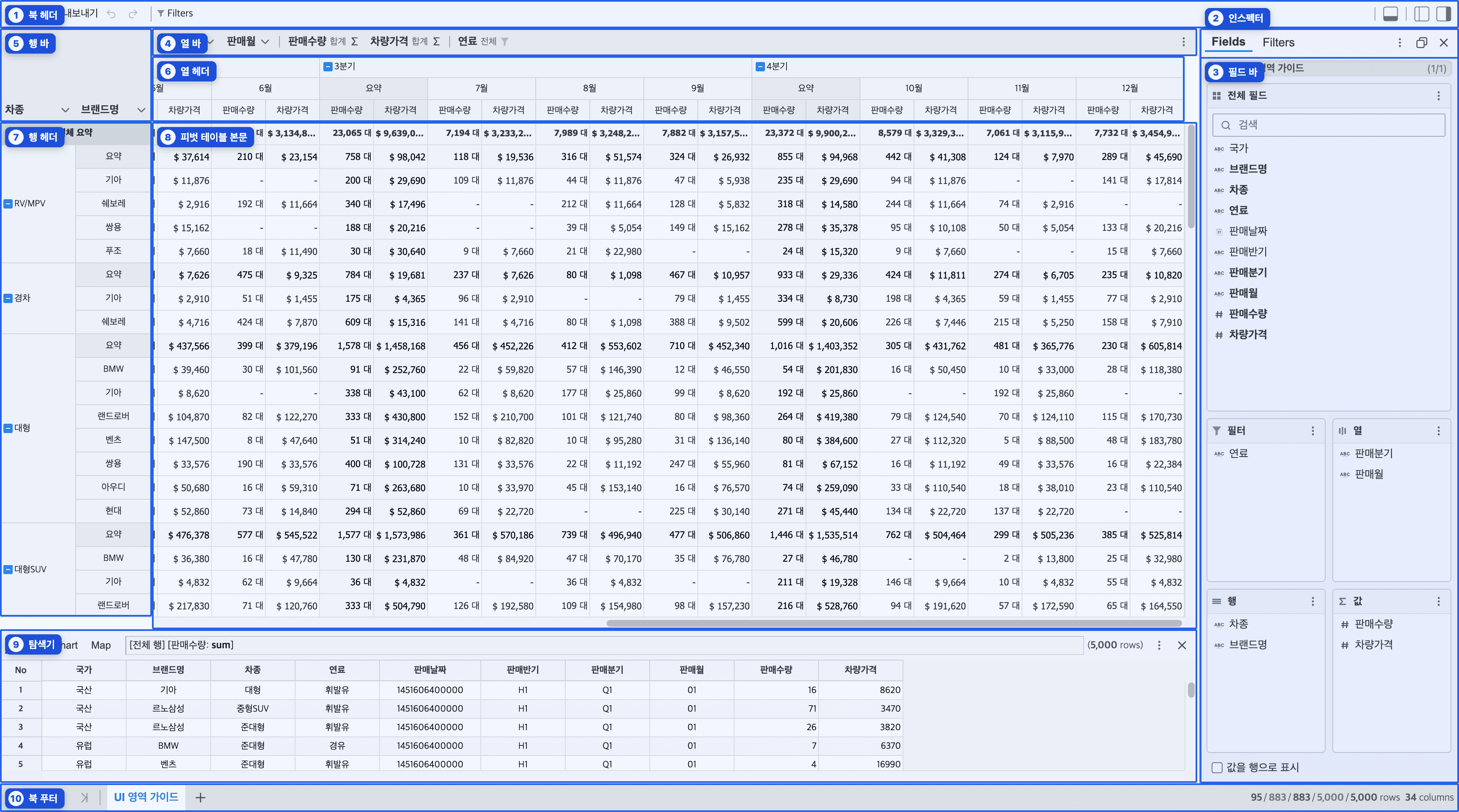Open the 행 zone kebab menu

[1313, 601]
